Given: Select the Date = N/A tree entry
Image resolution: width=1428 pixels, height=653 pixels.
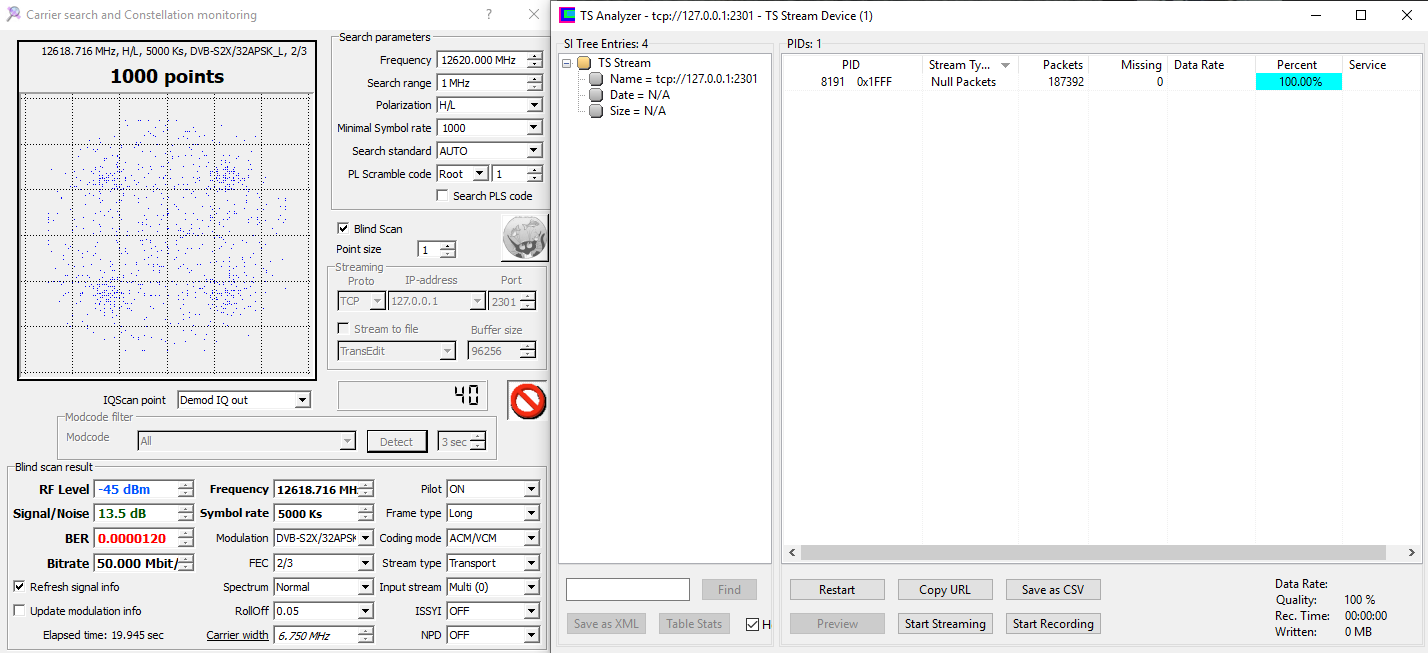Looking at the screenshot, I should (x=639, y=95).
